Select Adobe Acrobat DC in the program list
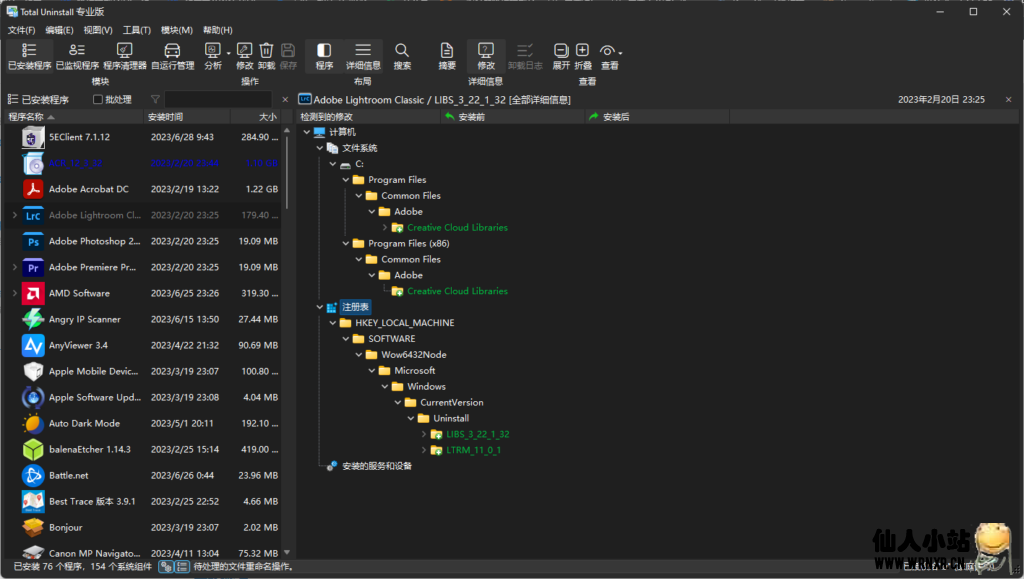The height and width of the screenshot is (579, 1024). [88, 189]
